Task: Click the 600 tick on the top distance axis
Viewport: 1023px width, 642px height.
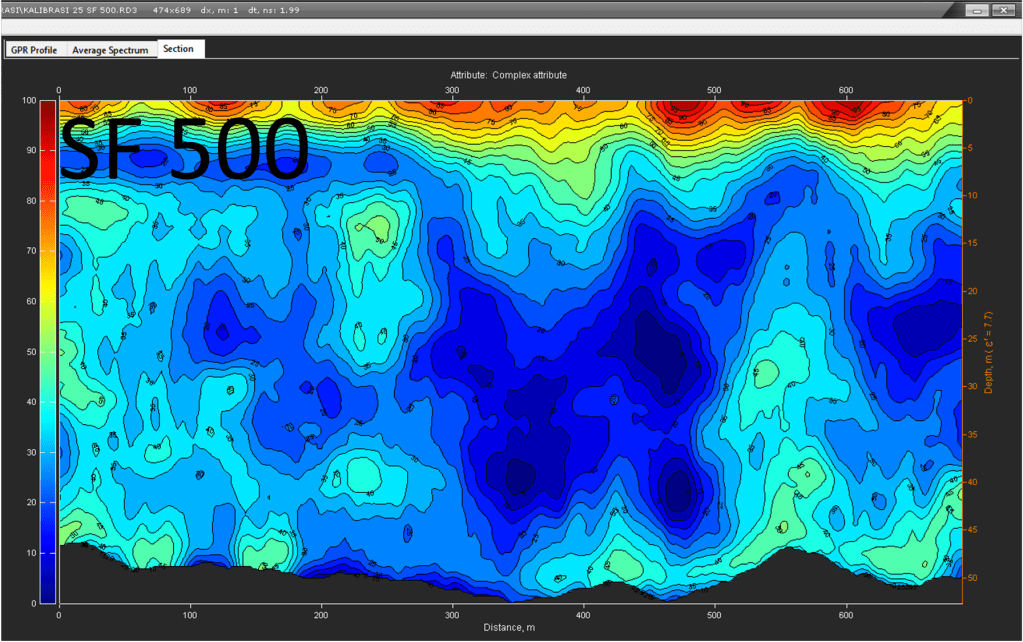Action: pyautogui.click(x=845, y=91)
